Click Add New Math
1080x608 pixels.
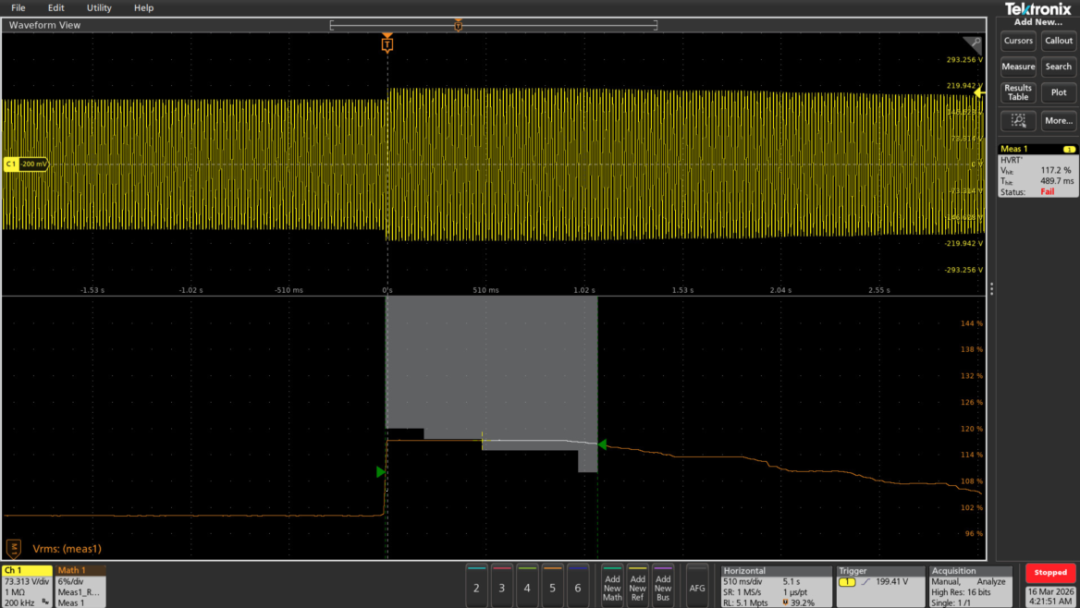coord(612,586)
